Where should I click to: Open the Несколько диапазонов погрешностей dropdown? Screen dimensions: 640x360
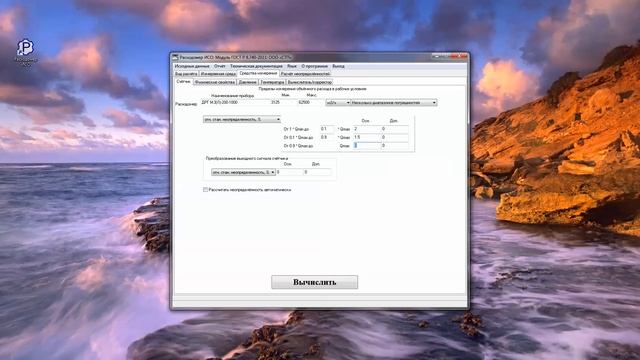coord(394,103)
